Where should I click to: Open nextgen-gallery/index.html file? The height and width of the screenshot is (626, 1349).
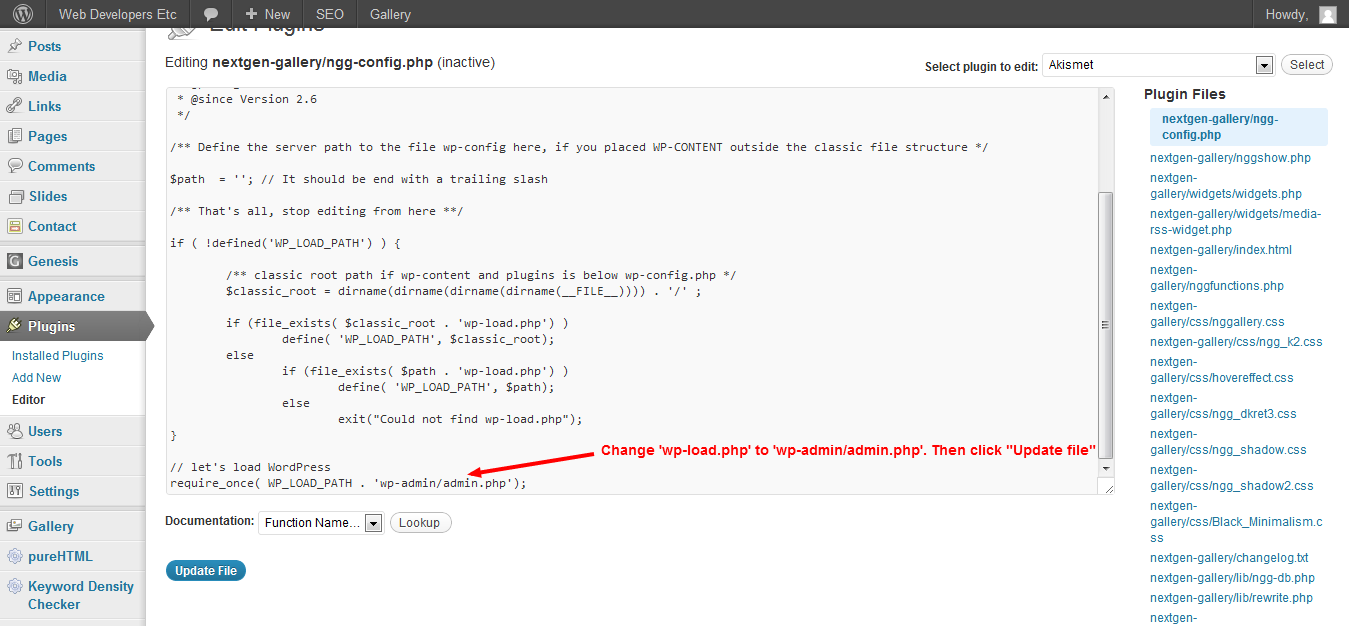(1221, 250)
